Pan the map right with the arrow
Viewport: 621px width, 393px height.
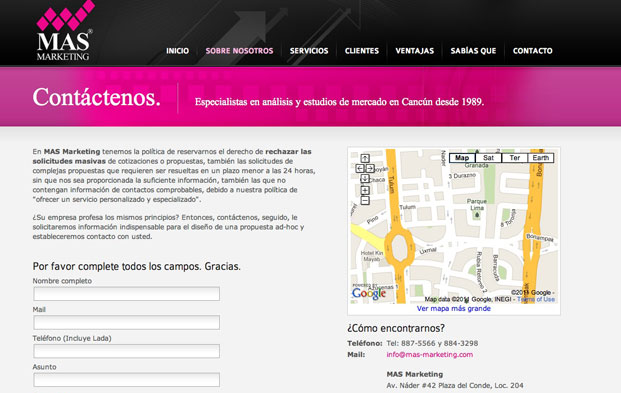[x=370, y=168]
